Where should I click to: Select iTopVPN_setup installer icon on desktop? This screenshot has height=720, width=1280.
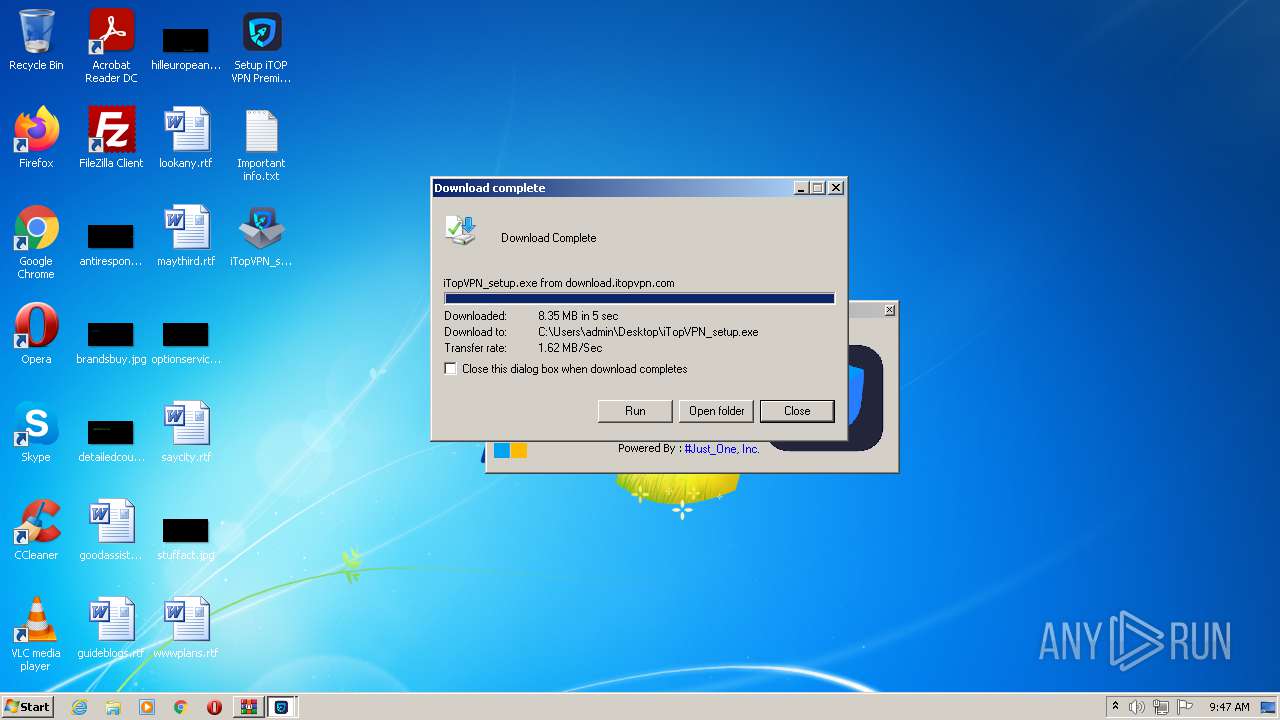pos(261,237)
